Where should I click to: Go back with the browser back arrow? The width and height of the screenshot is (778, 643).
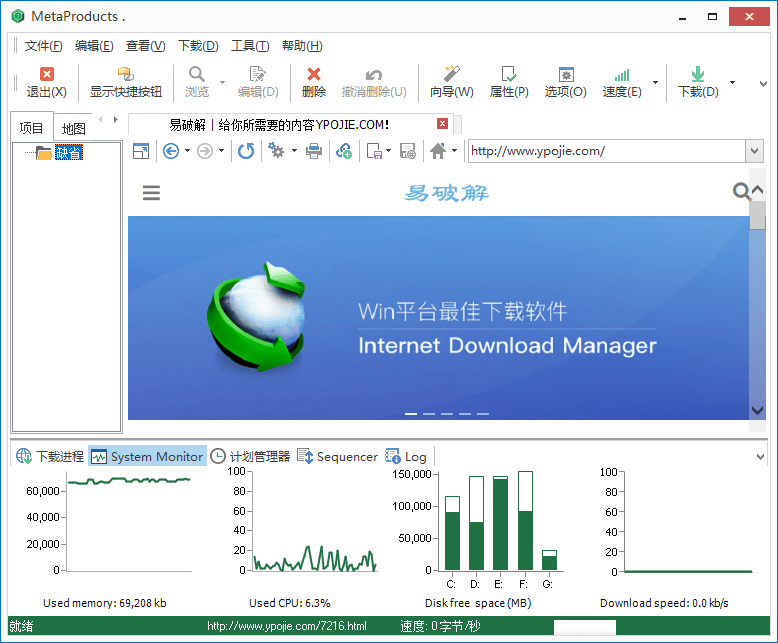(171, 151)
